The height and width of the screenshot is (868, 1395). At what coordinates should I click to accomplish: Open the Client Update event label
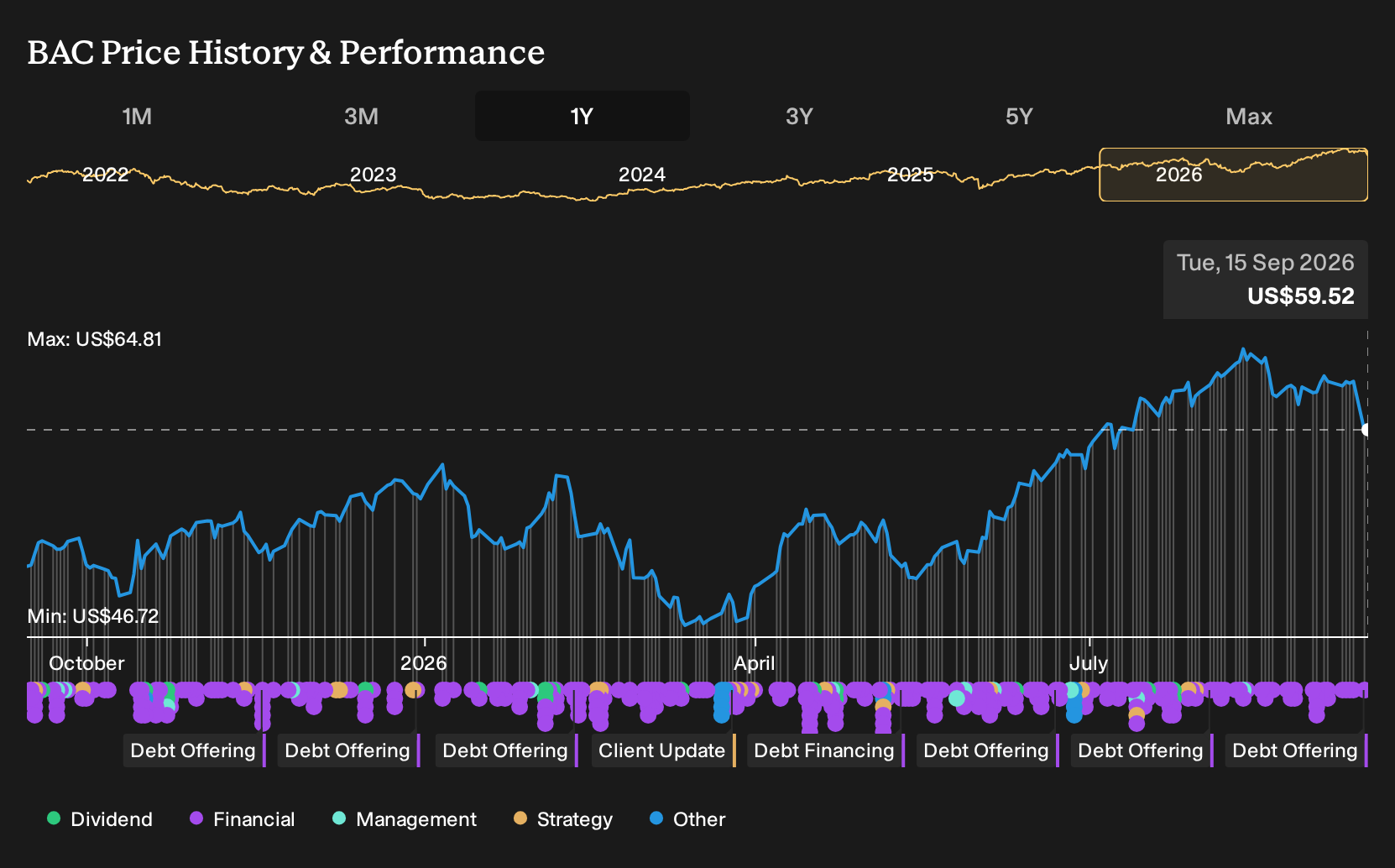tap(662, 750)
